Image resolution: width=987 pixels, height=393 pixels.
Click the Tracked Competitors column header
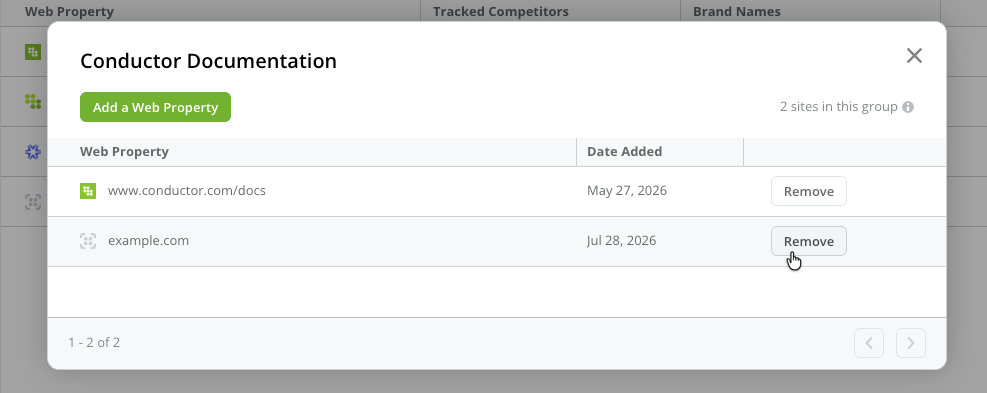coord(500,11)
